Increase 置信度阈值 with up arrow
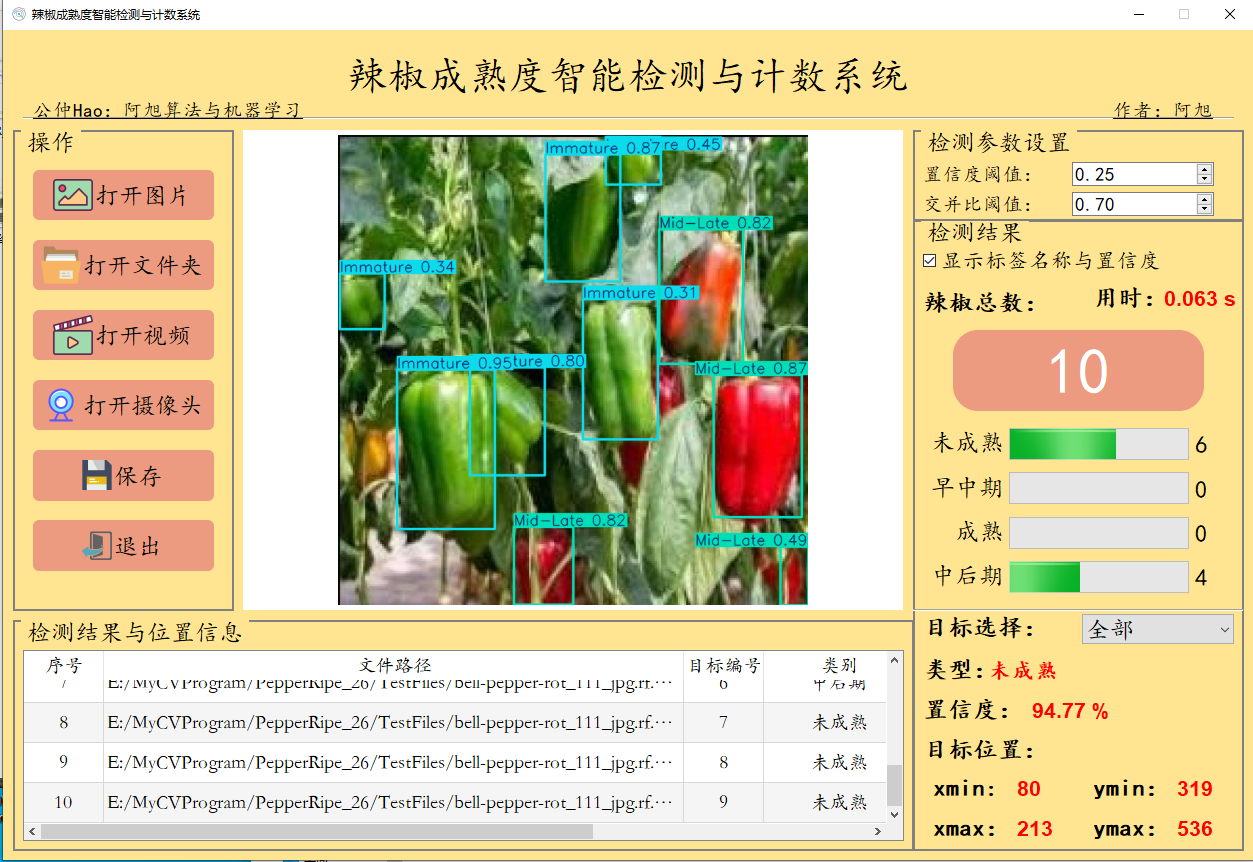The height and width of the screenshot is (862, 1253). click(x=1204, y=169)
